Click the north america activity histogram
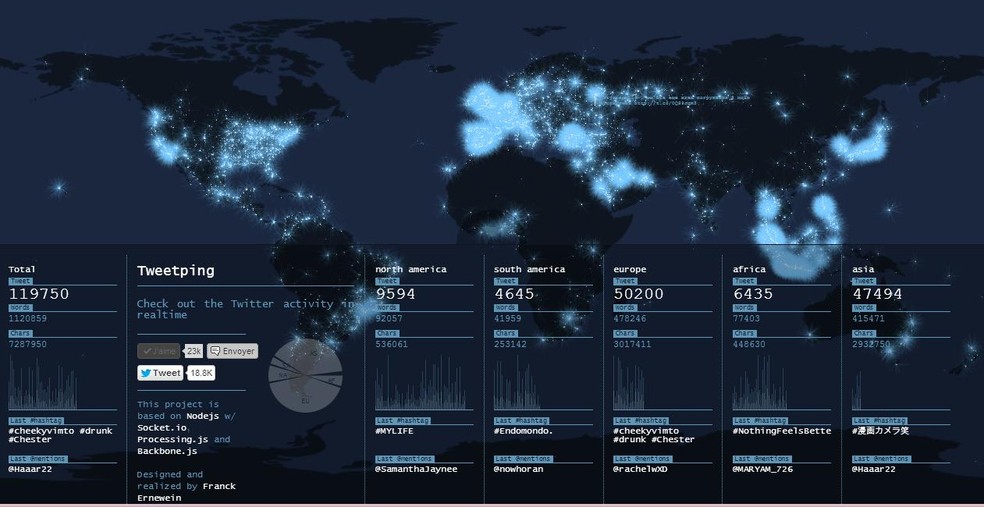Screen dimensions: 984x507 click(x=421, y=383)
